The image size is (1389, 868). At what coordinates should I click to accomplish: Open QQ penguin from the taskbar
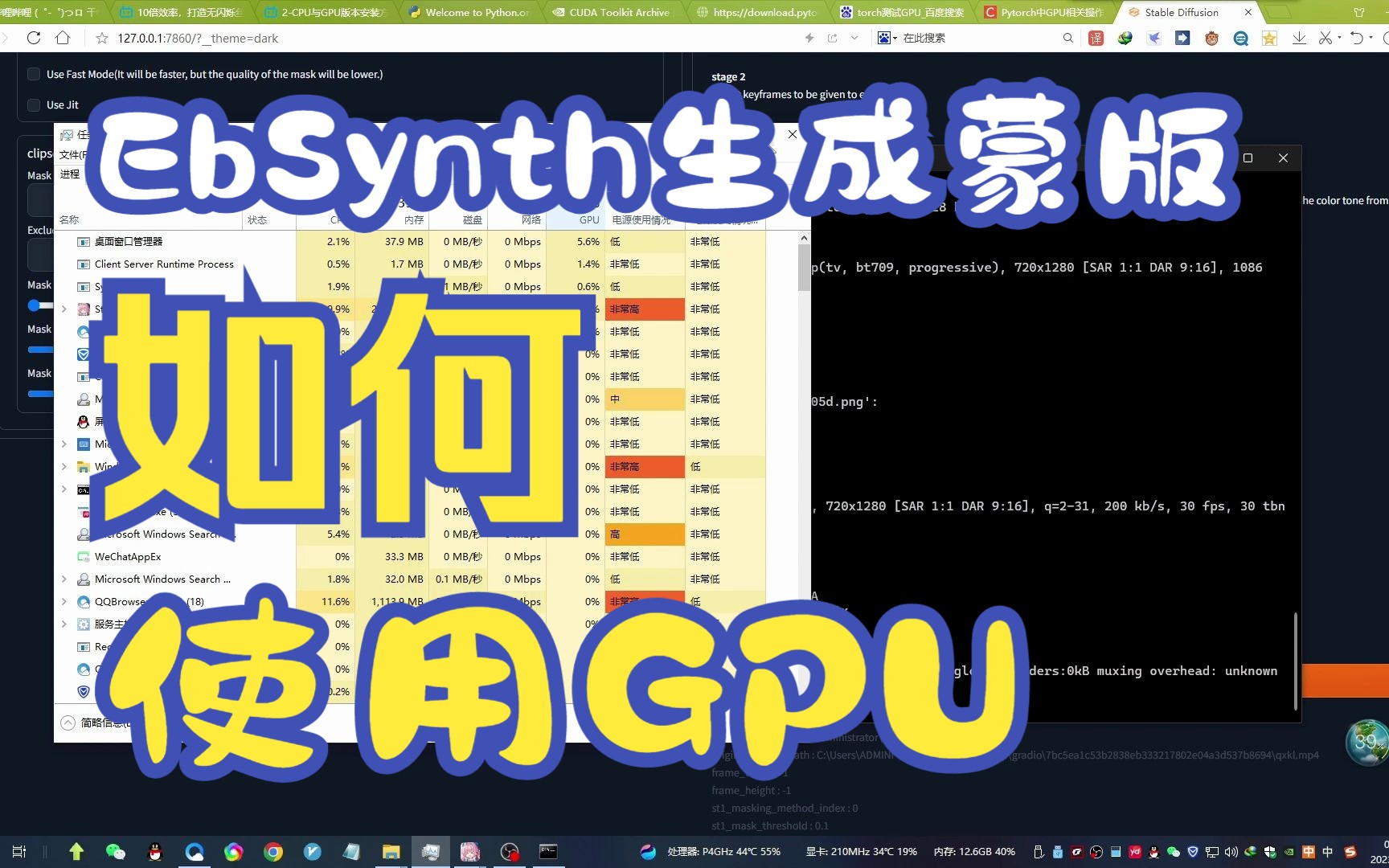(155, 851)
